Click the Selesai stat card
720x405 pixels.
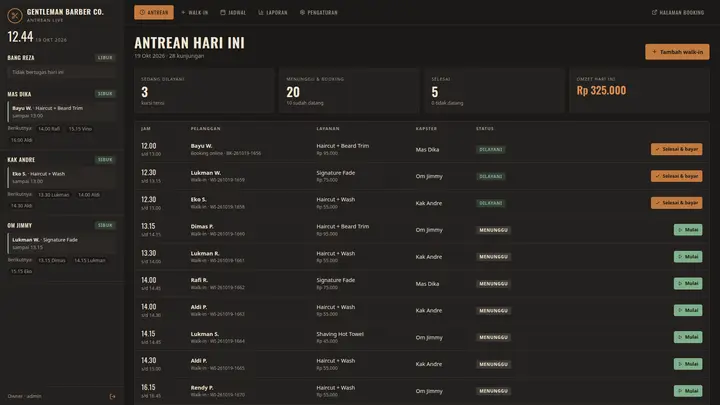coord(494,90)
